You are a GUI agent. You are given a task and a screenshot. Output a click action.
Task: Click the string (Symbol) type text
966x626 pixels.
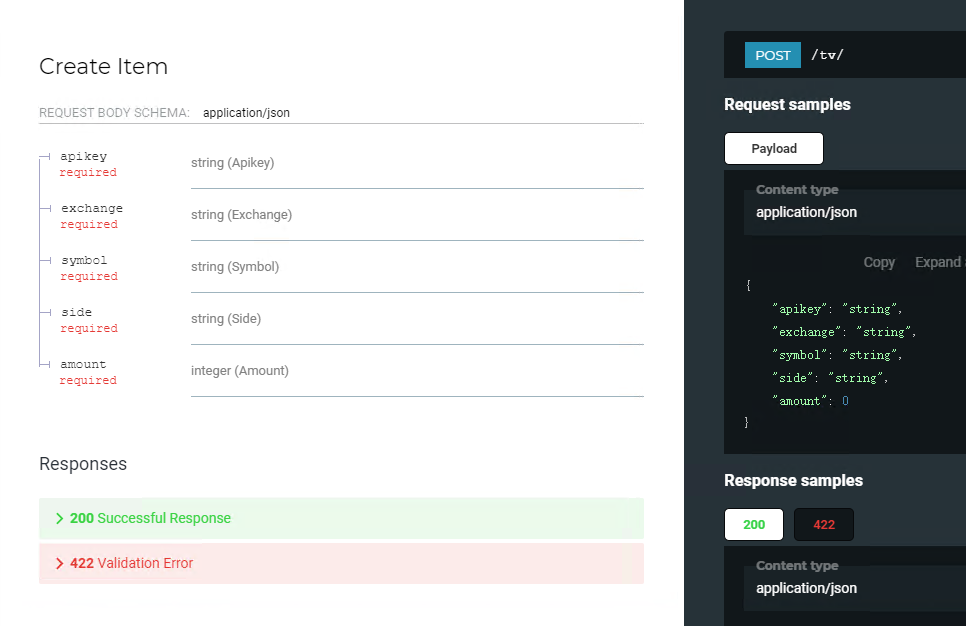235,267
